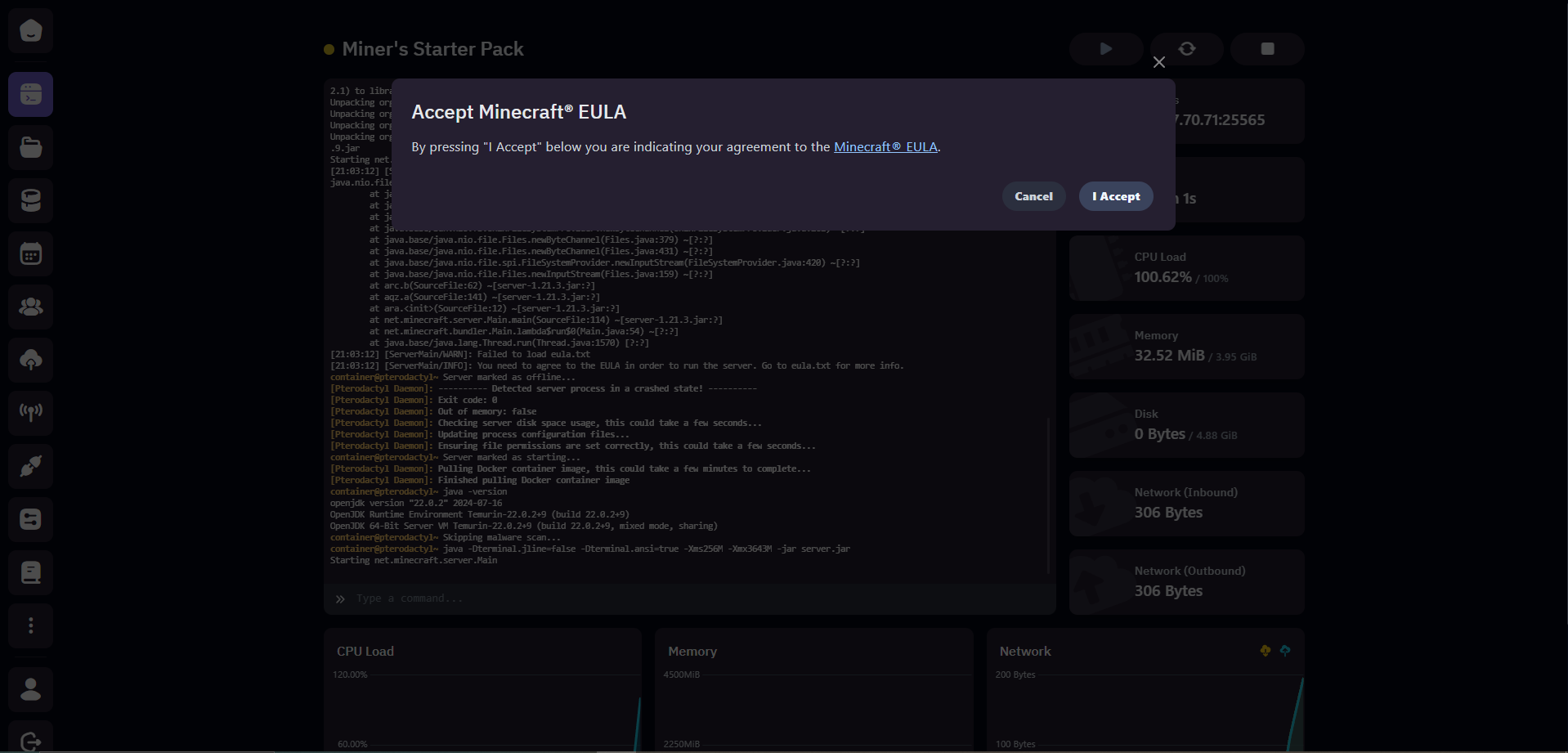The image size is (1568, 753).
Task: Click the "Server marked as offline..." console line
Action: [452, 377]
